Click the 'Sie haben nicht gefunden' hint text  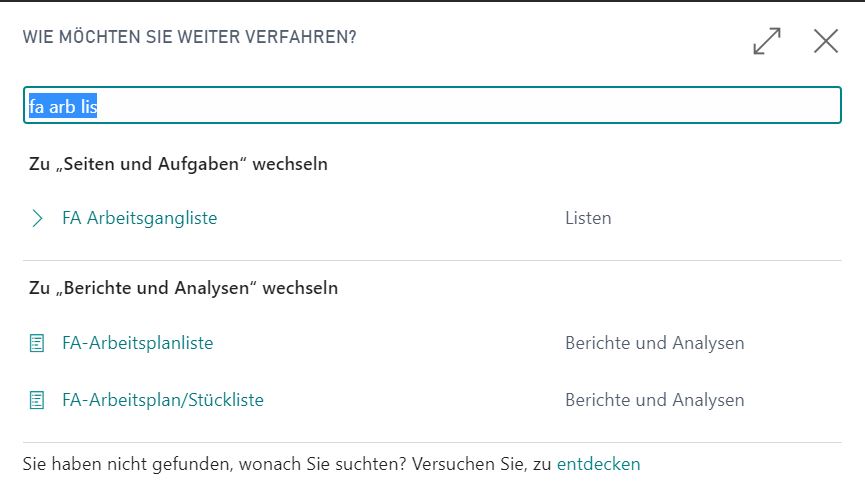pyautogui.click(x=287, y=464)
